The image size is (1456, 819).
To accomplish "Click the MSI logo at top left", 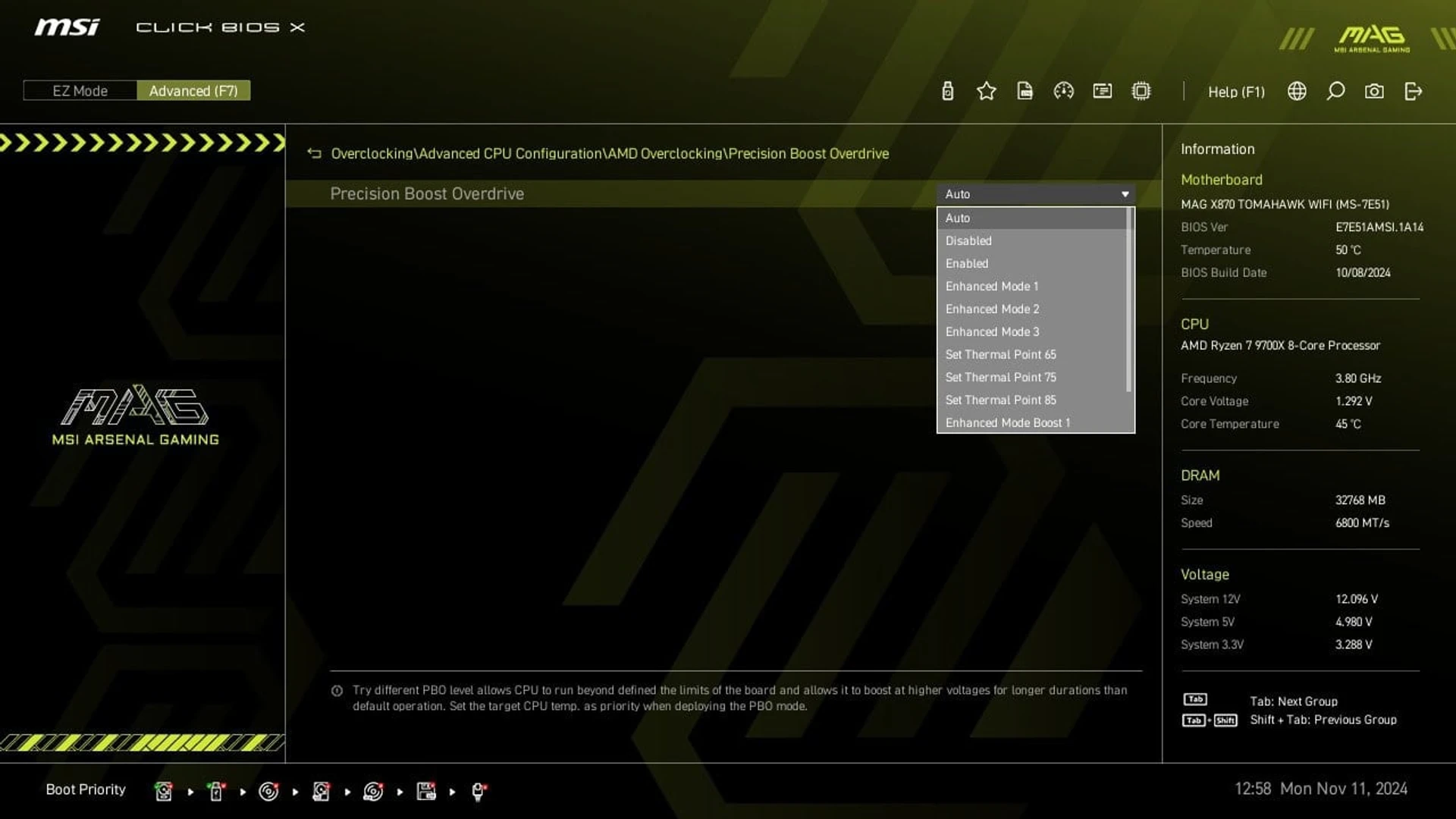I will tap(67, 27).
